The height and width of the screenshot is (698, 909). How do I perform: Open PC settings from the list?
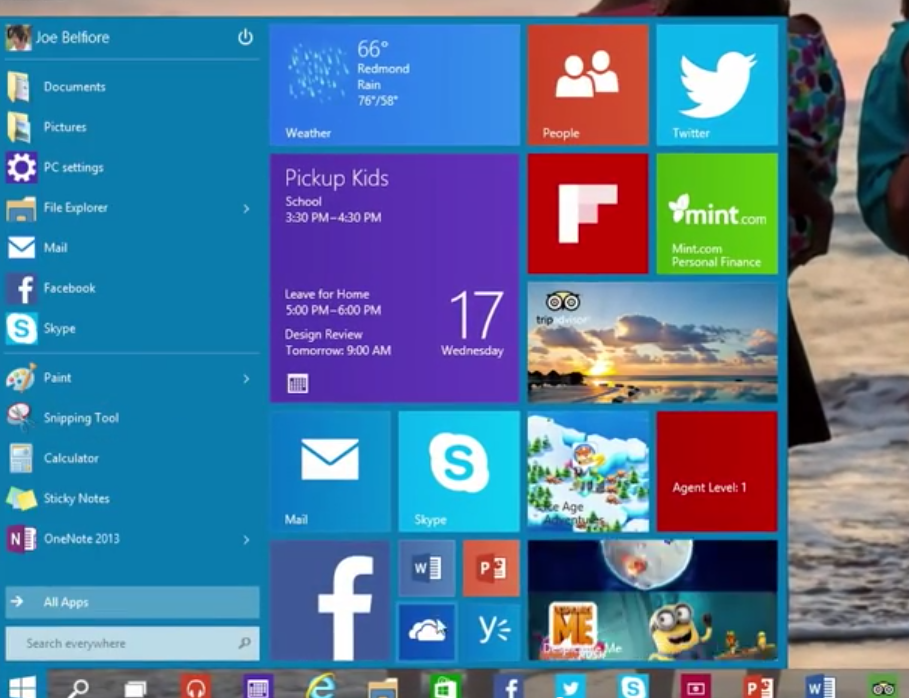pos(132,168)
